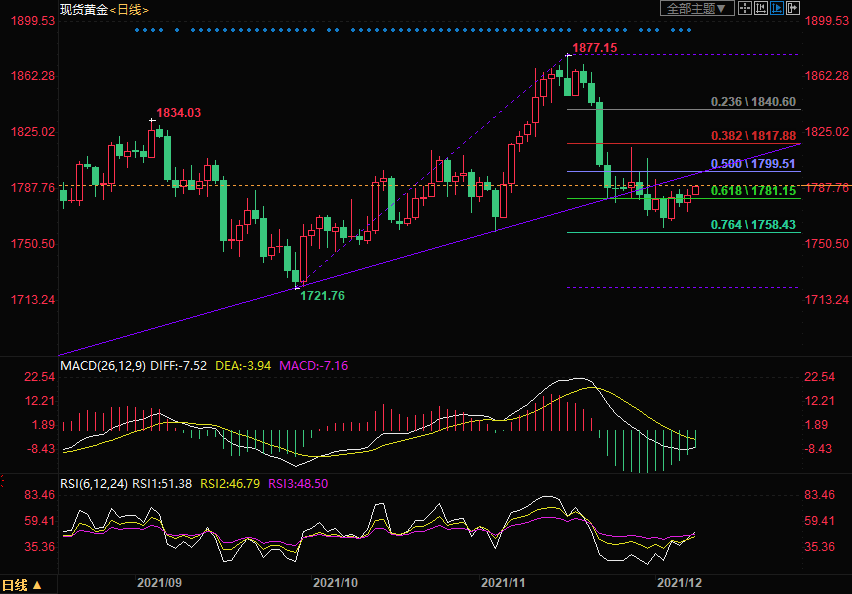This screenshot has width=852, height=594.
Task: Select the 0.236 \ 1840.60 Fibonacci level
Action: [x=753, y=102]
